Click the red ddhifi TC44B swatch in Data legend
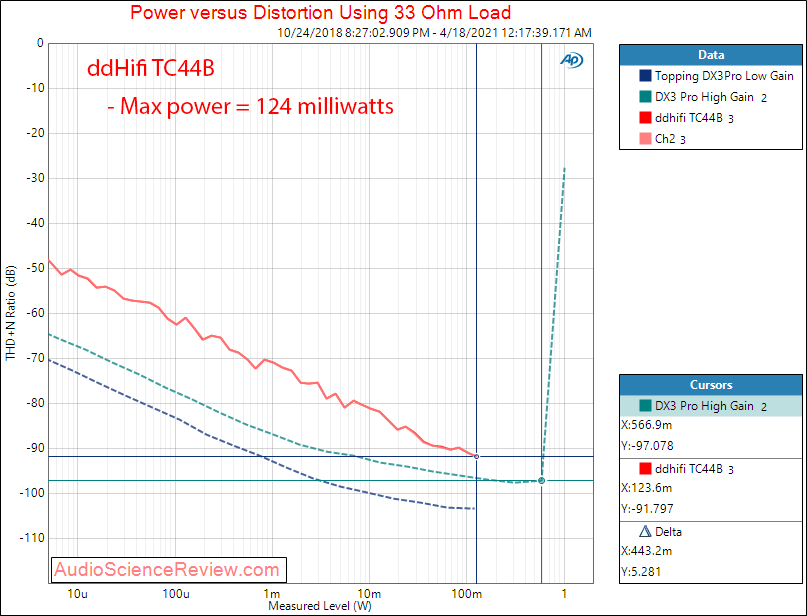 645,118
